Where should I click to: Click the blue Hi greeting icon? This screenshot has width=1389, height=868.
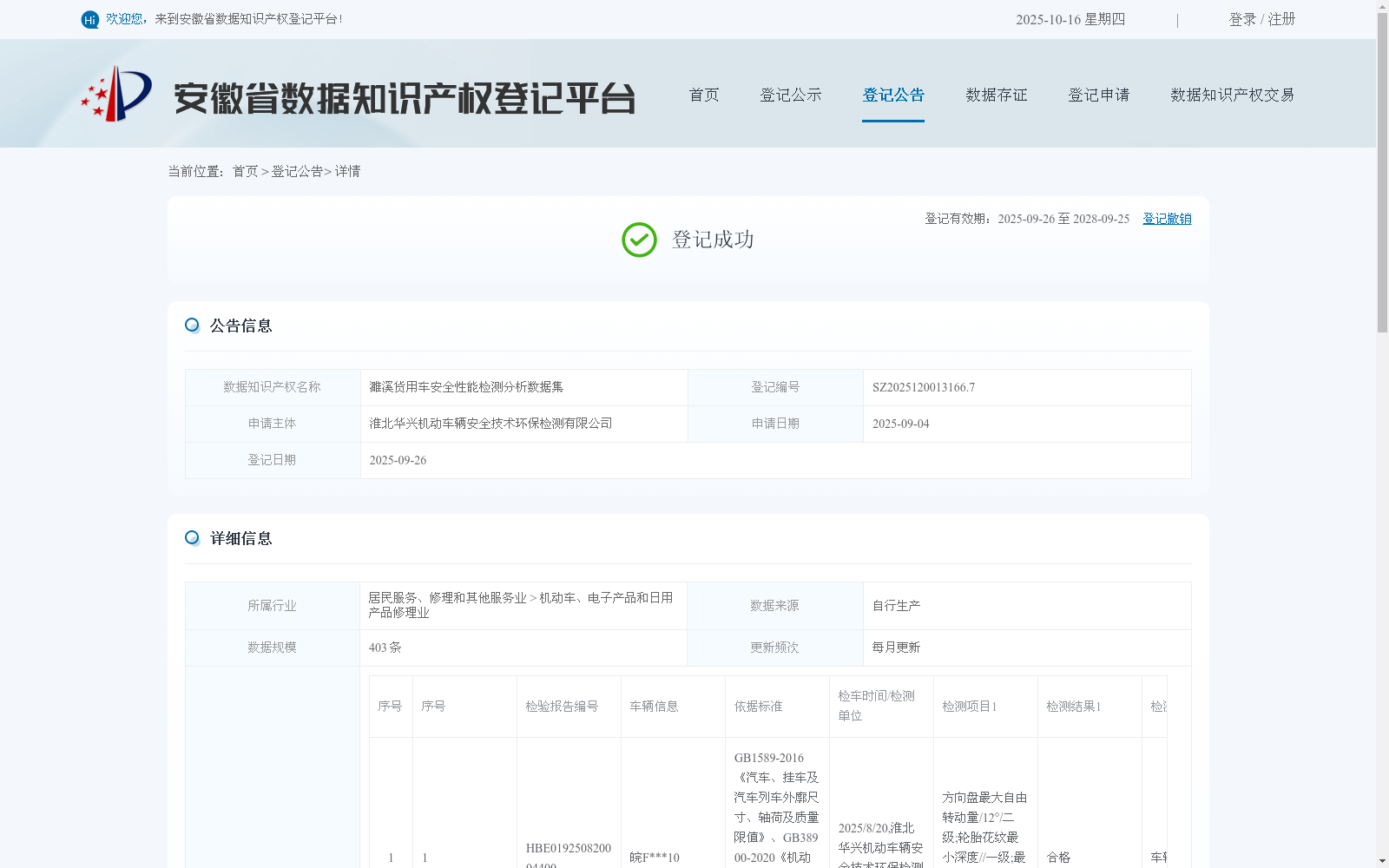point(89,19)
